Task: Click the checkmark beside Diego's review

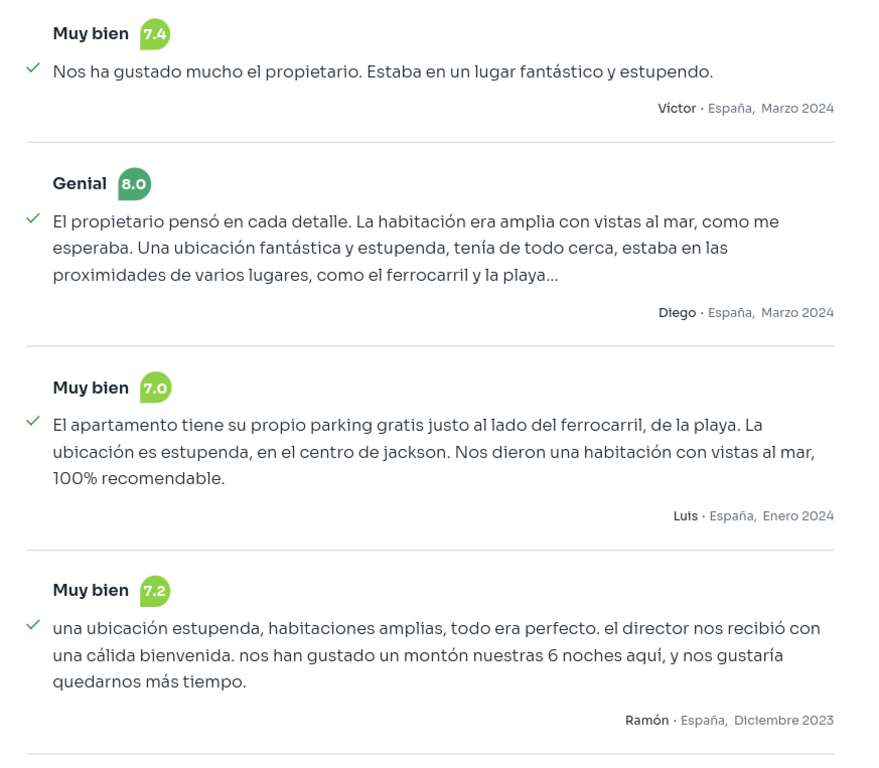Action: pyautogui.click(x=33, y=218)
